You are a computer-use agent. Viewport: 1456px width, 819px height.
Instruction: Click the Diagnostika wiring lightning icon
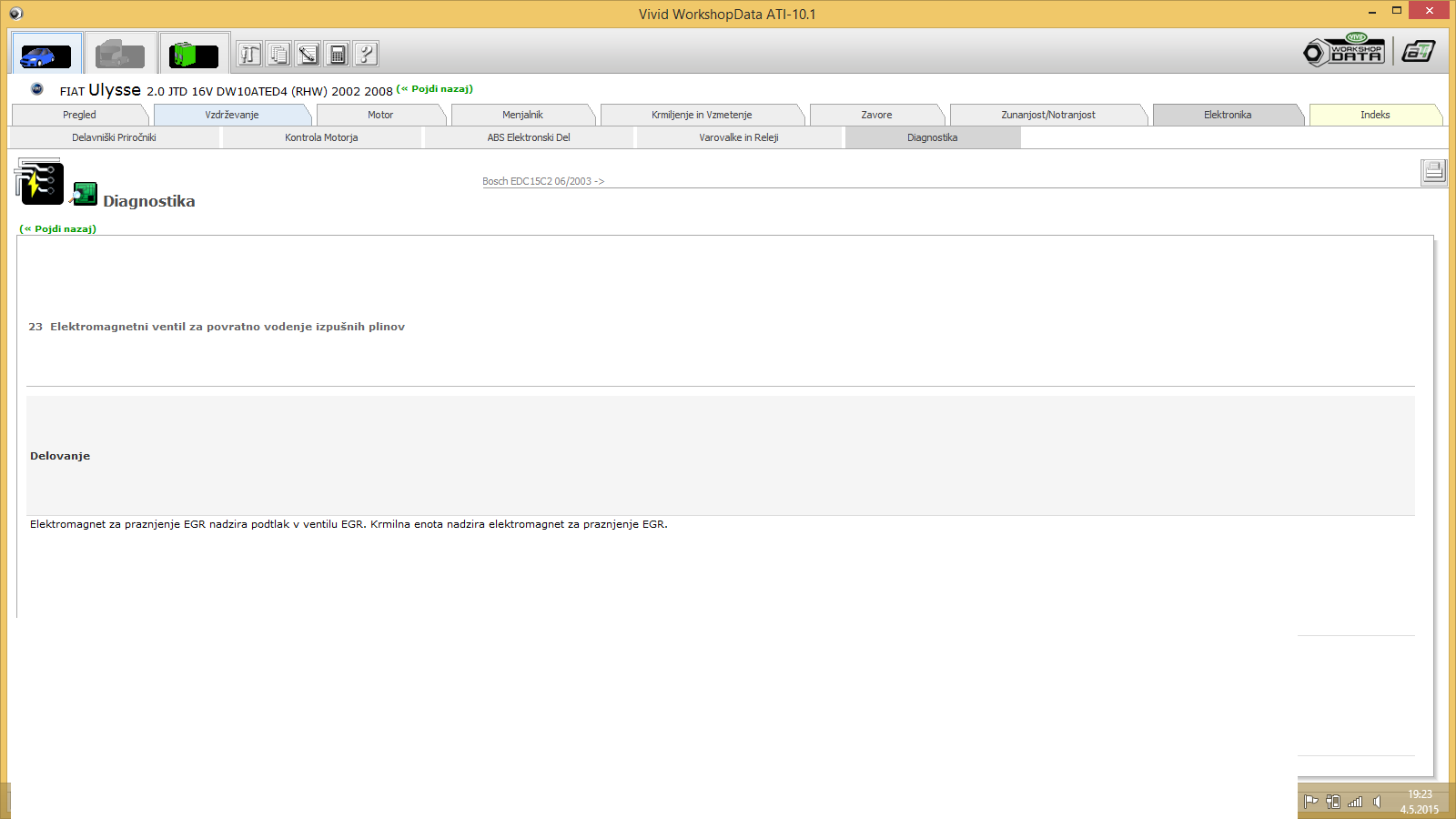pyautogui.click(x=39, y=182)
